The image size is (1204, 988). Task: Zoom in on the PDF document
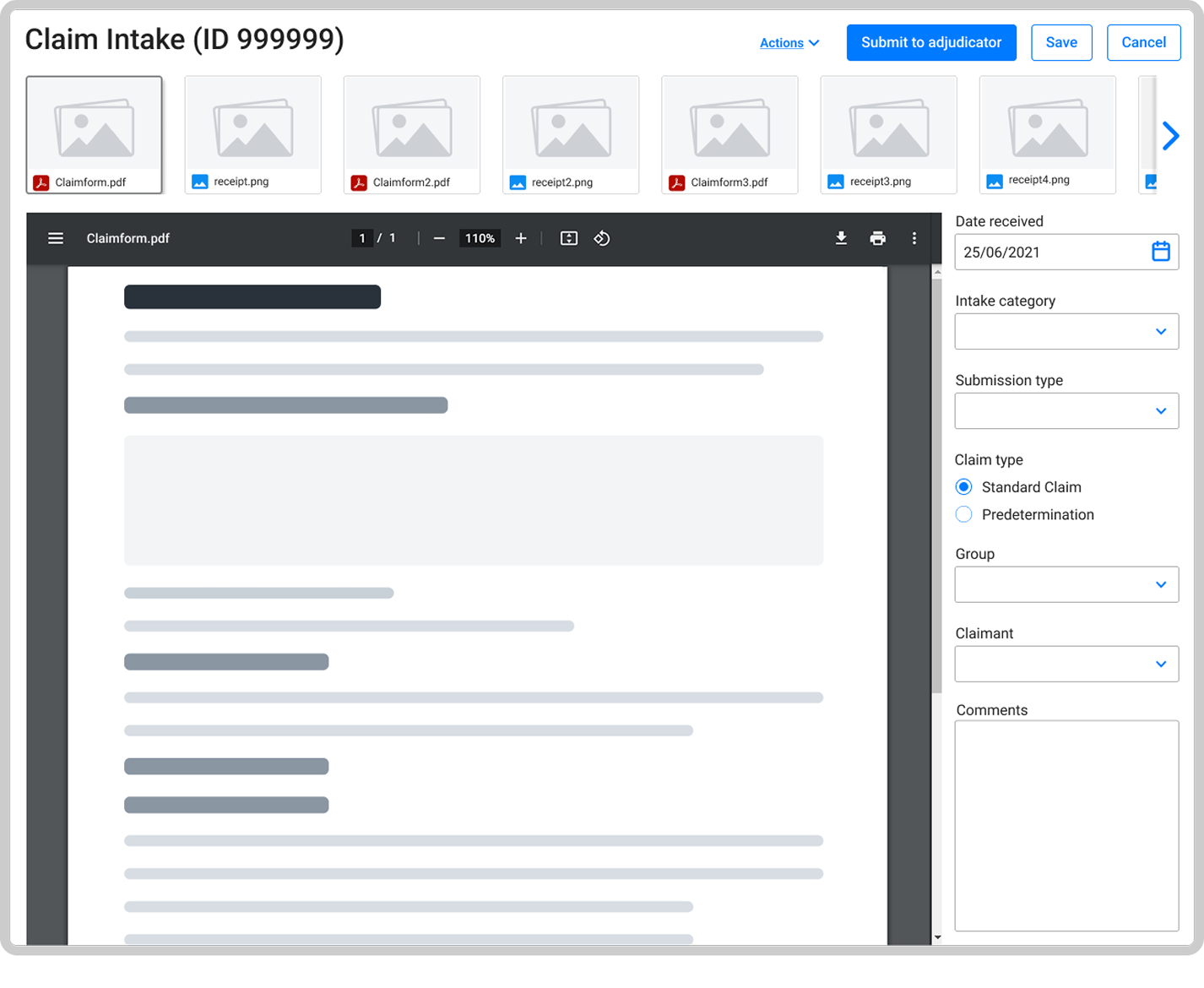pos(521,239)
